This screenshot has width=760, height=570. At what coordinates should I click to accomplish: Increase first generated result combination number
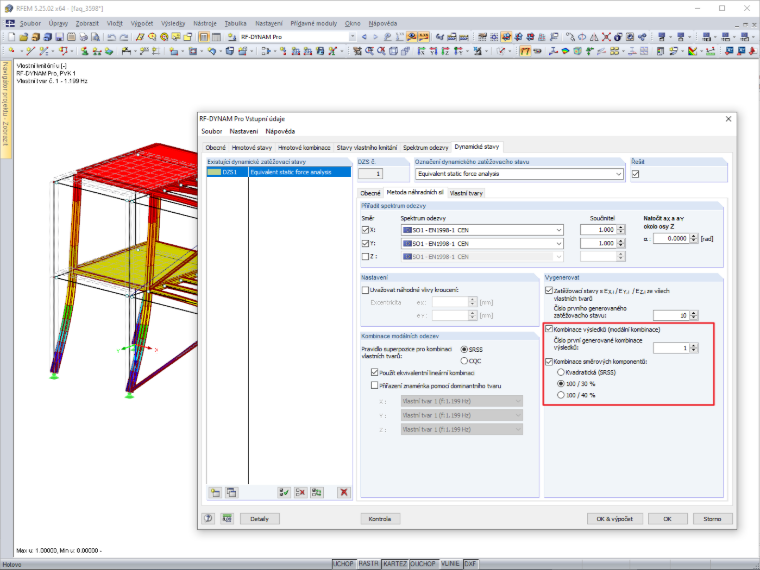tap(694, 346)
